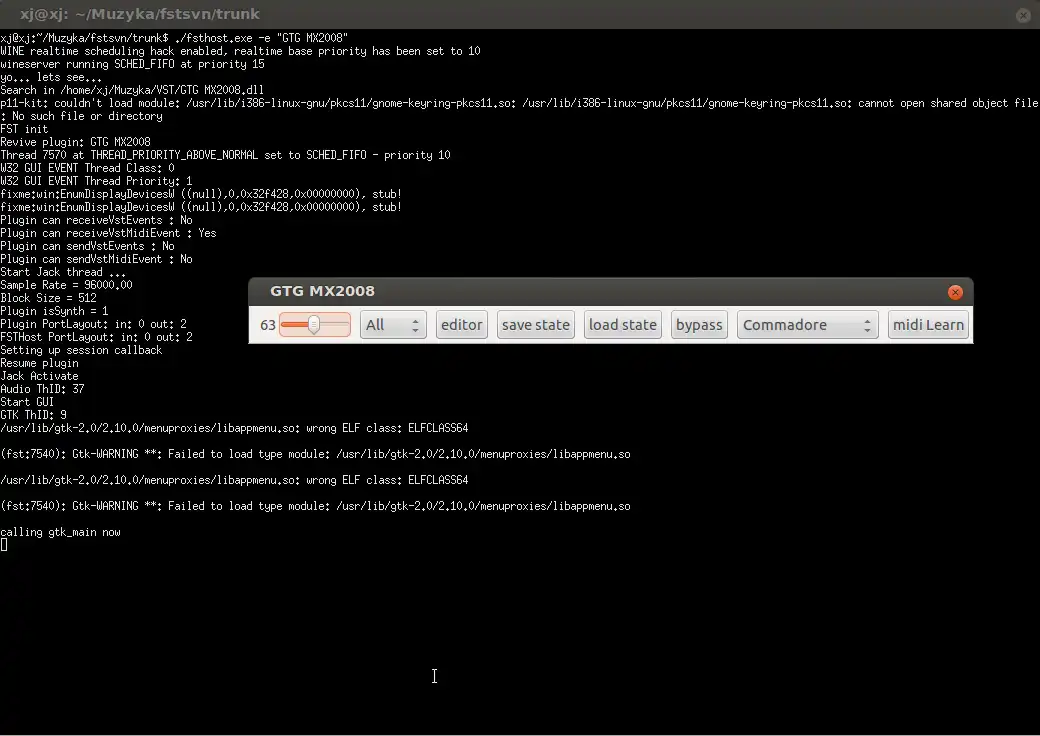Click the 'Setting up session callback' line
This screenshot has width=1040, height=736.
pyautogui.click(x=81, y=350)
